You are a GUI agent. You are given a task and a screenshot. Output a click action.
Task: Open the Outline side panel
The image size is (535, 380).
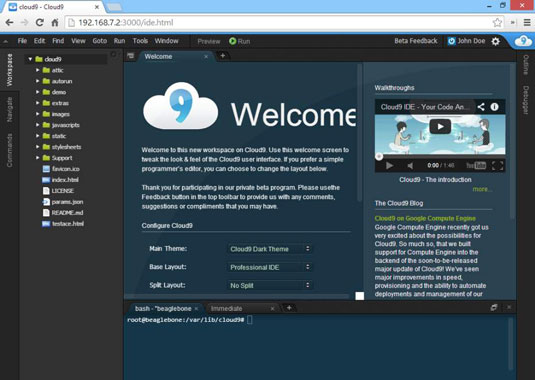click(526, 65)
